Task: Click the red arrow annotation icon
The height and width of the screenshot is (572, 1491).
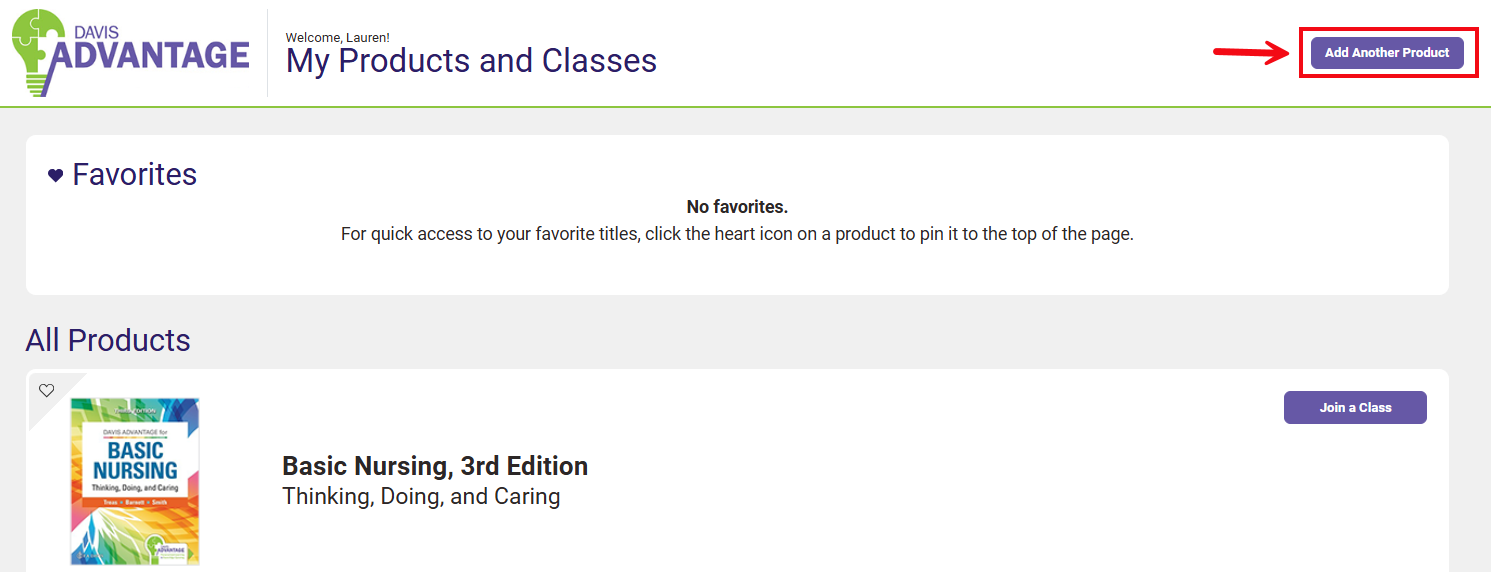Action: [1251, 53]
